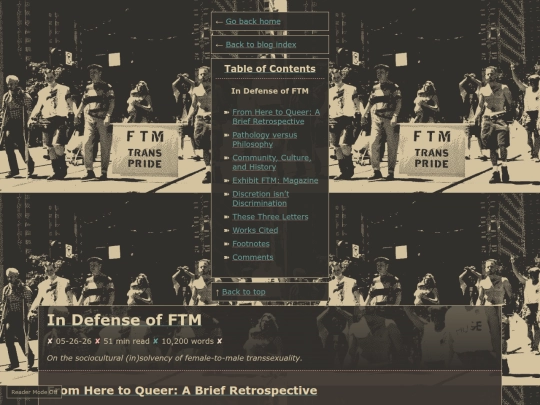Click the bullet icon beside 'Works Cited'
The height and width of the screenshot is (405, 540).
226,230
